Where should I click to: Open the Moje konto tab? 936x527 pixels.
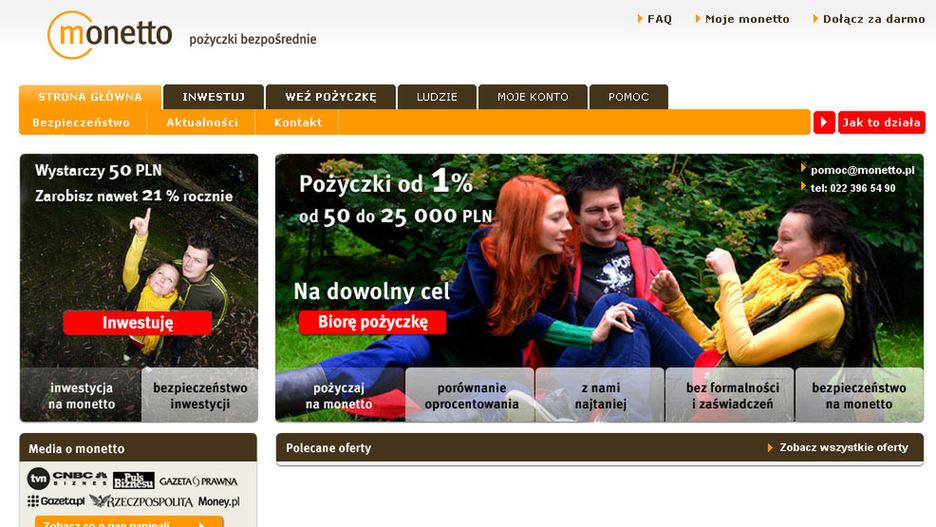[x=532, y=97]
